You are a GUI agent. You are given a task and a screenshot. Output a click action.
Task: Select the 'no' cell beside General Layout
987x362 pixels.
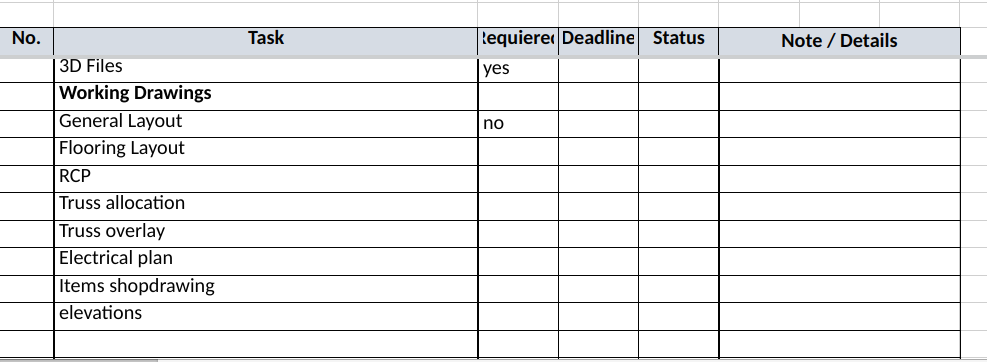click(x=518, y=123)
